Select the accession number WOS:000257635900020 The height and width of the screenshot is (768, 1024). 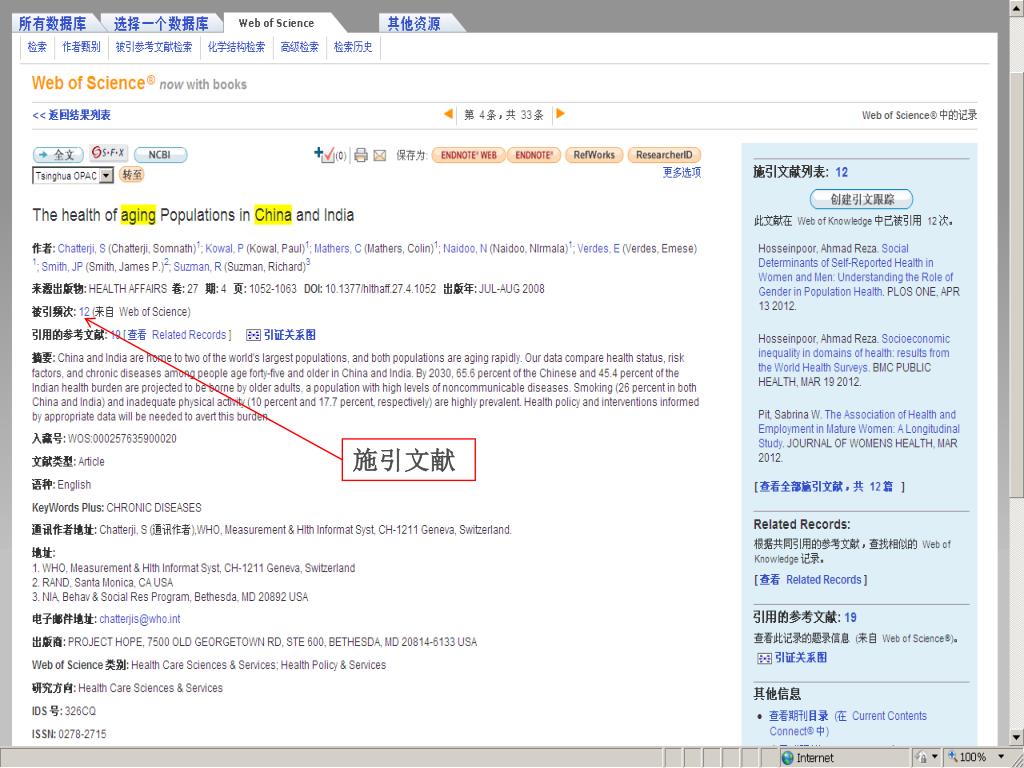122,439
